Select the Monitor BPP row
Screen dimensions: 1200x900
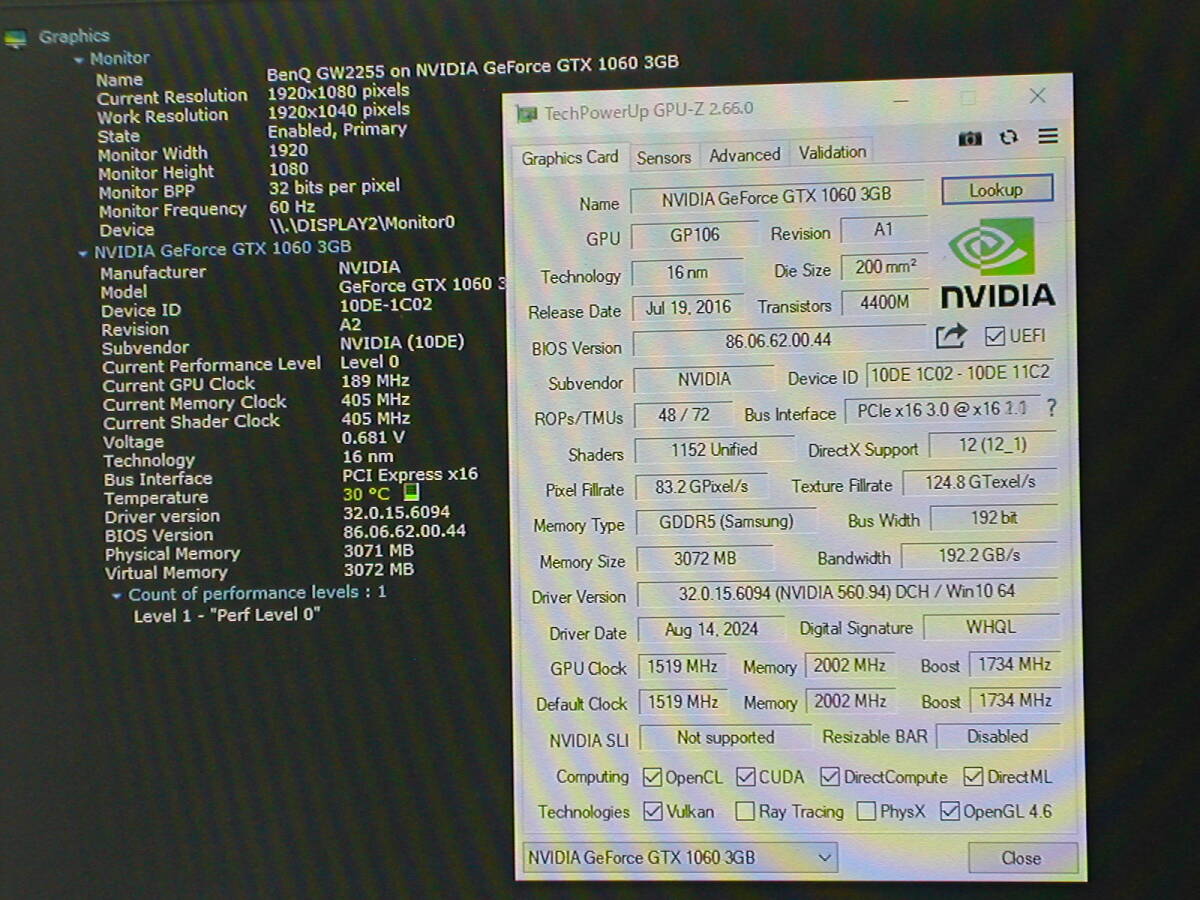tap(249, 189)
